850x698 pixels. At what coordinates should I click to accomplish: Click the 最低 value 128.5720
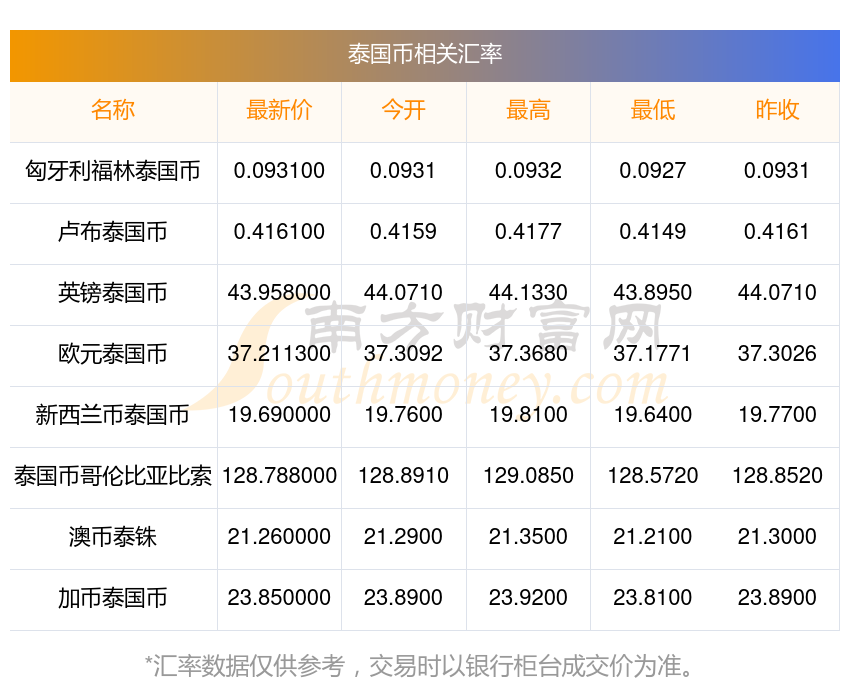tap(653, 476)
